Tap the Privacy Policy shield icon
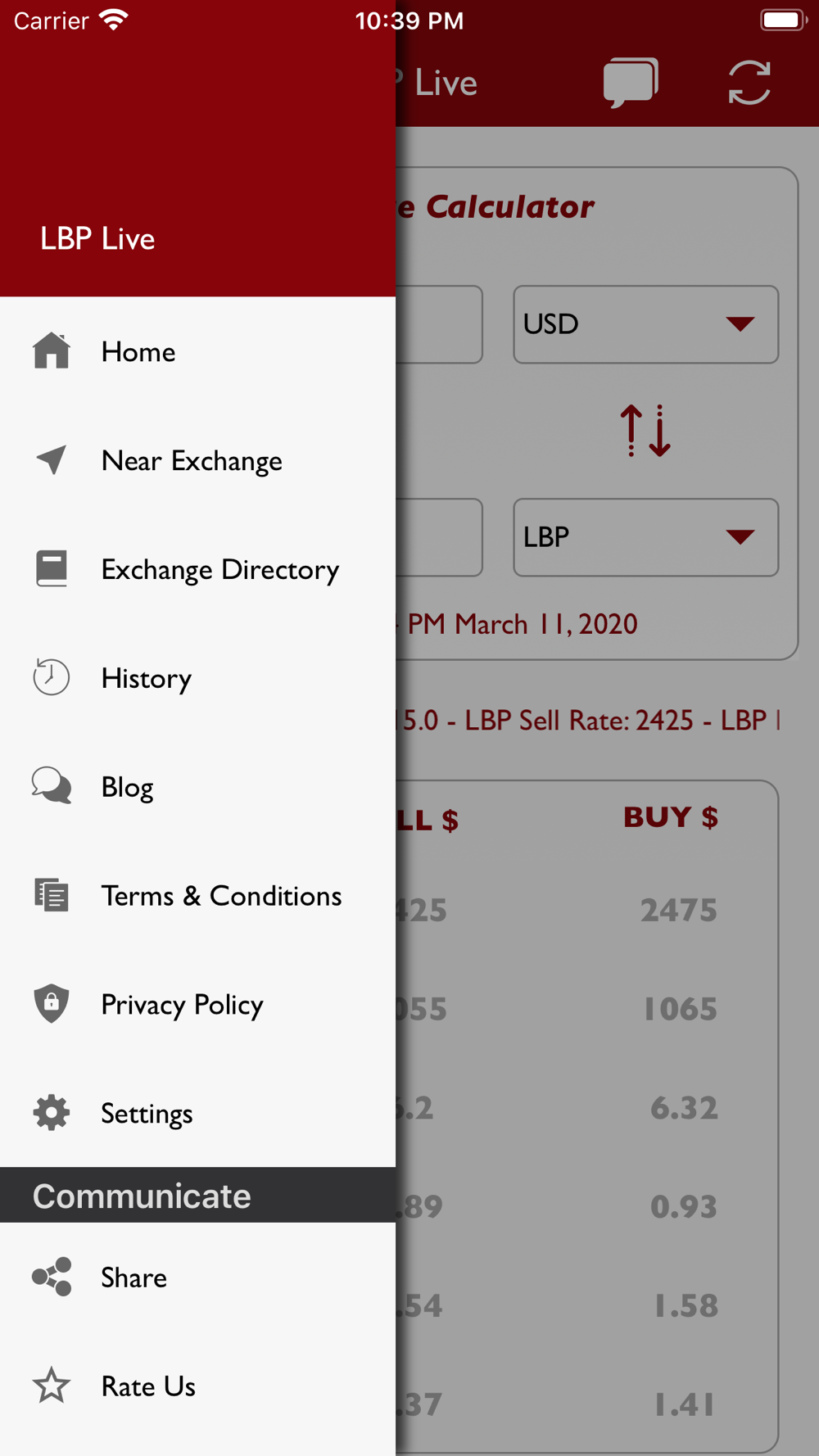Screen dimensions: 819x1456 (x=52, y=1004)
